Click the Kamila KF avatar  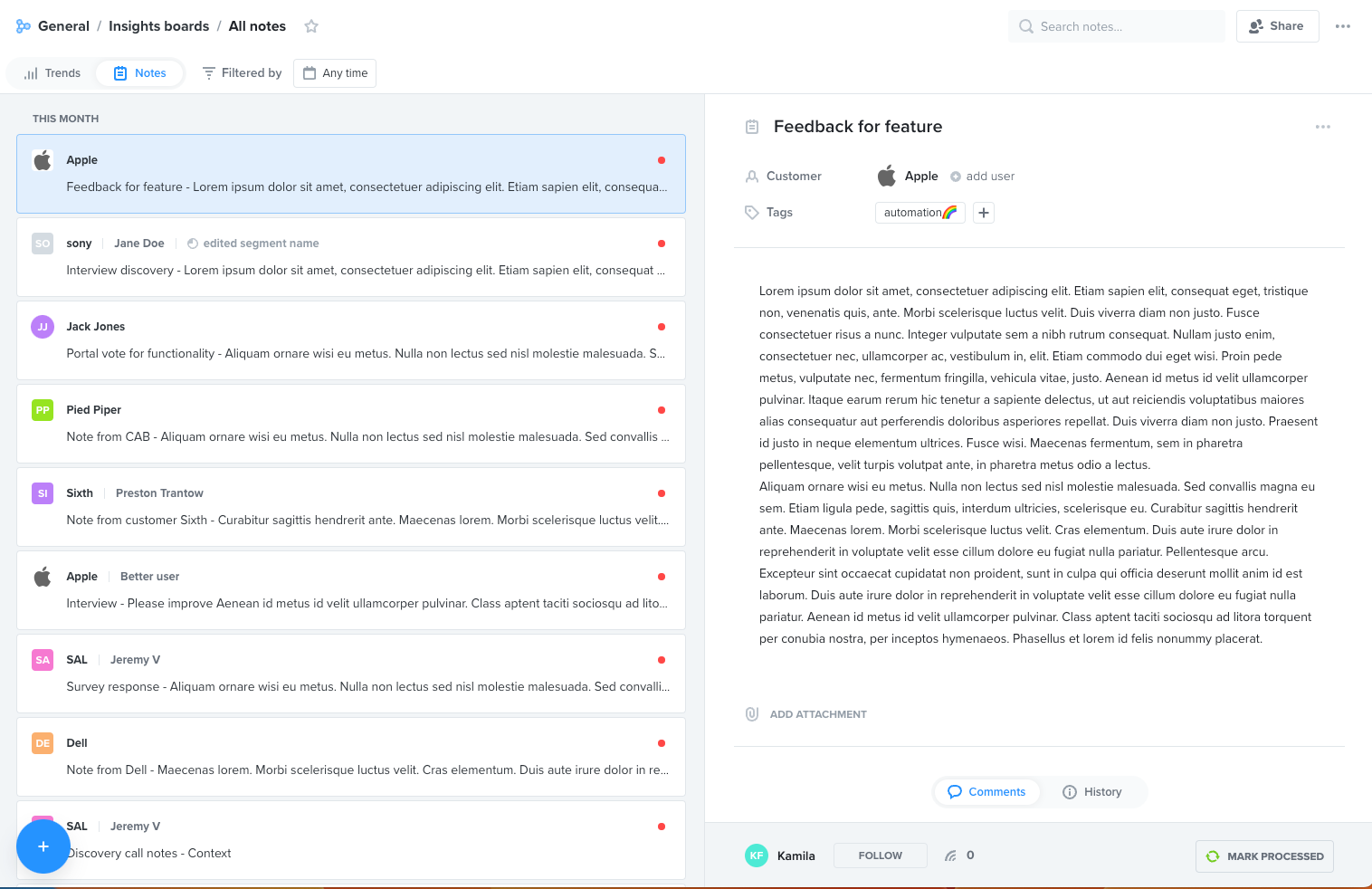(x=757, y=856)
